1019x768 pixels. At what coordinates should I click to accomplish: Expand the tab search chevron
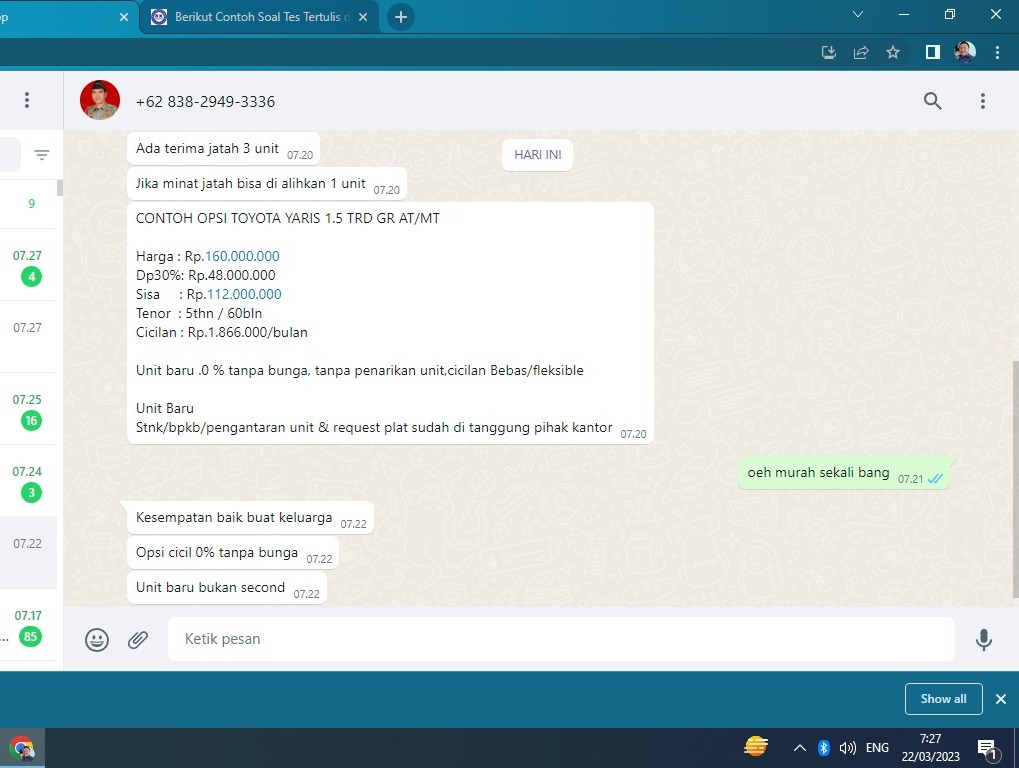858,14
